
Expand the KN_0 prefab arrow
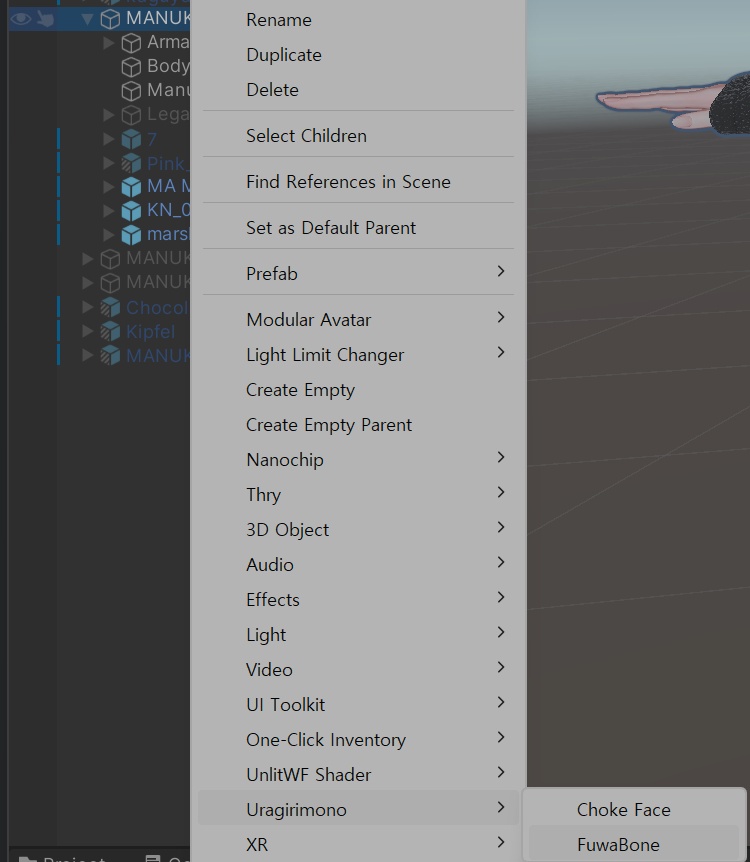point(108,211)
